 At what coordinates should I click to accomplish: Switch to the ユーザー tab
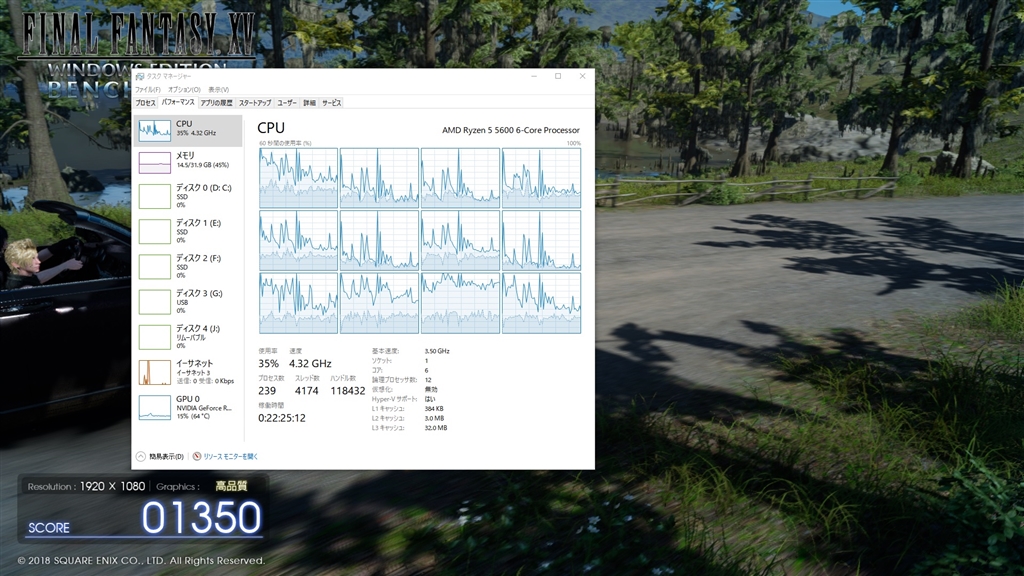coord(287,103)
